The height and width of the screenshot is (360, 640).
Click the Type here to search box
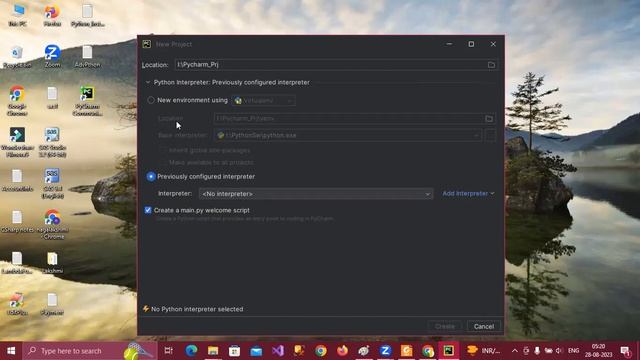coord(90,351)
